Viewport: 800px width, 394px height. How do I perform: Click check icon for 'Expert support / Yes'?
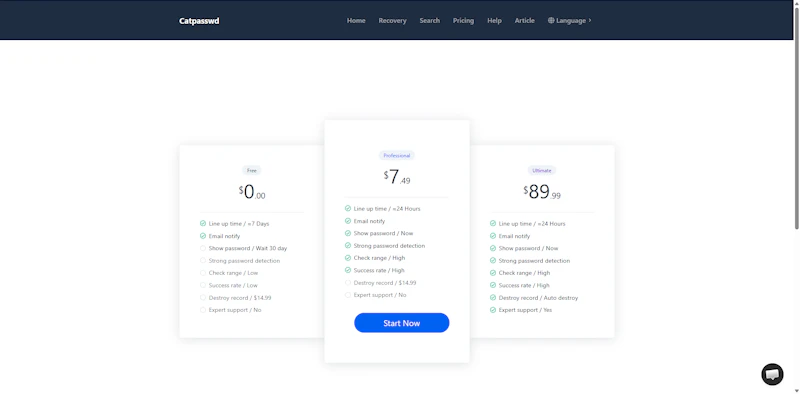(x=493, y=310)
